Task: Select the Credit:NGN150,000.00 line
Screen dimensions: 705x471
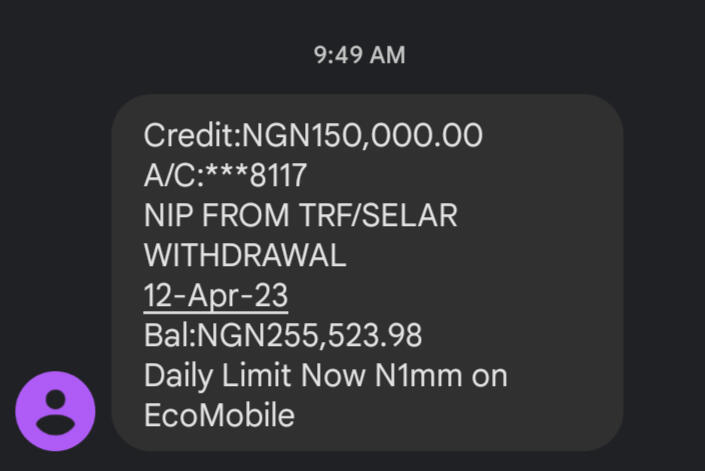Action: (x=313, y=135)
